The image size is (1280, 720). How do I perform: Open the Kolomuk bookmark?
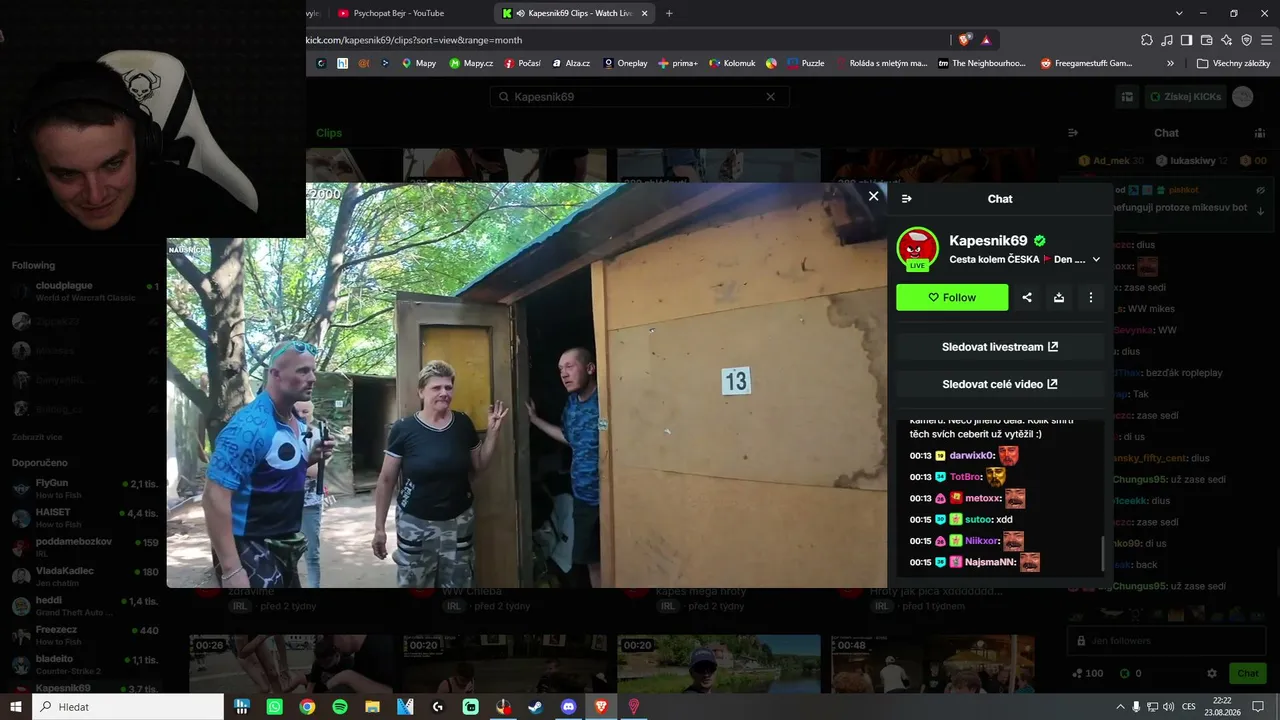pos(732,63)
